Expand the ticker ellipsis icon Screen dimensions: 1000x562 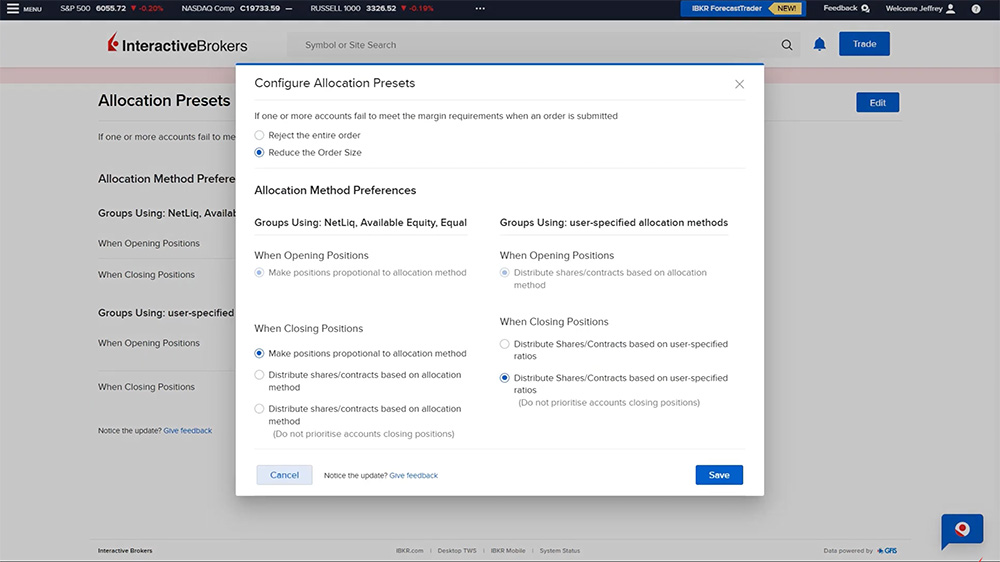(480, 8)
